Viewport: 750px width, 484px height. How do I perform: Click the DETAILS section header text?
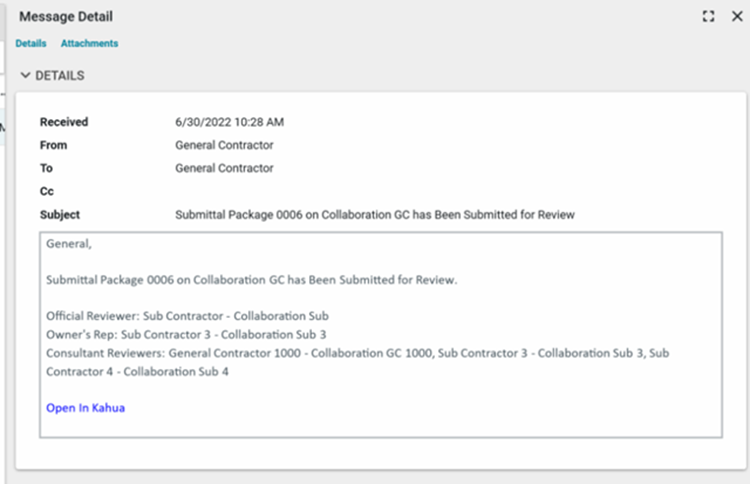click(60, 76)
